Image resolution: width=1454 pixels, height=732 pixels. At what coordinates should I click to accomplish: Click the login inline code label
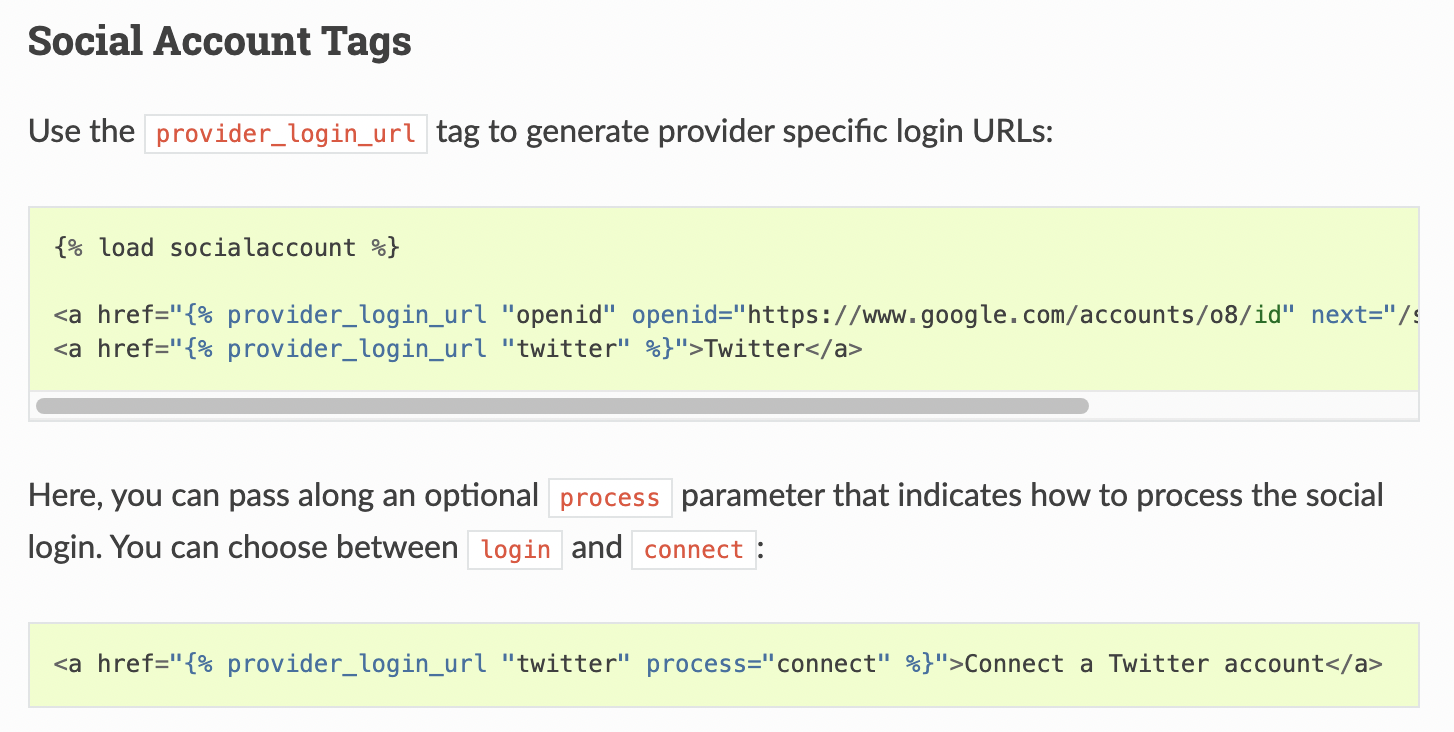(x=515, y=550)
